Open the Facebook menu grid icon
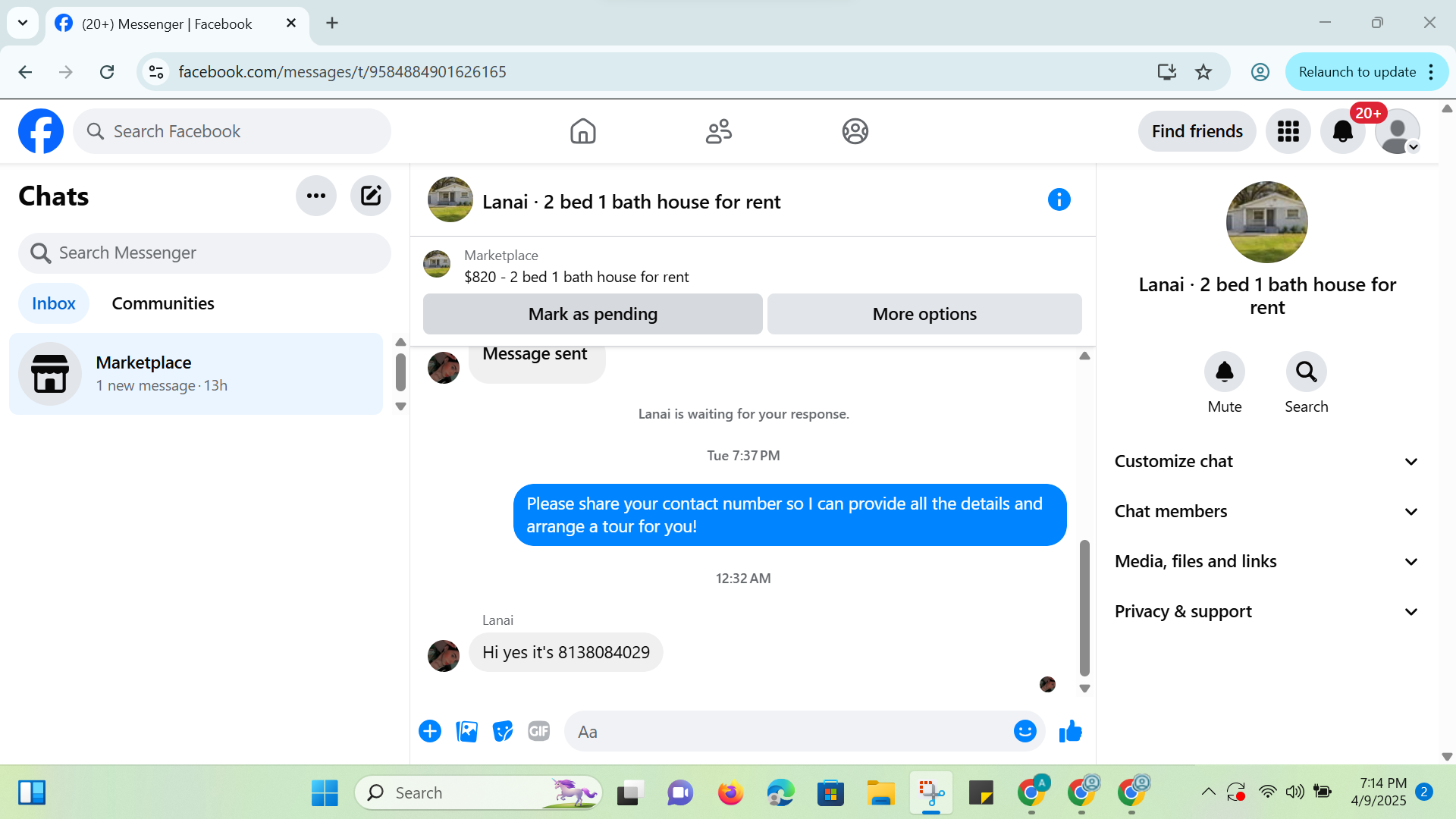Image resolution: width=1456 pixels, height=819 pixels. (1288, 131)
